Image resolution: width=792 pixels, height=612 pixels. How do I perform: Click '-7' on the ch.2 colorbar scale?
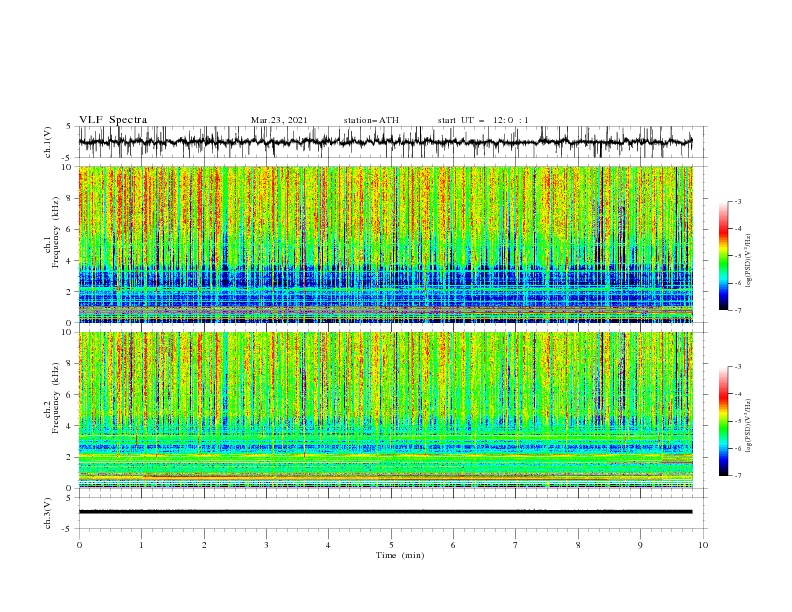coord(738,476)
